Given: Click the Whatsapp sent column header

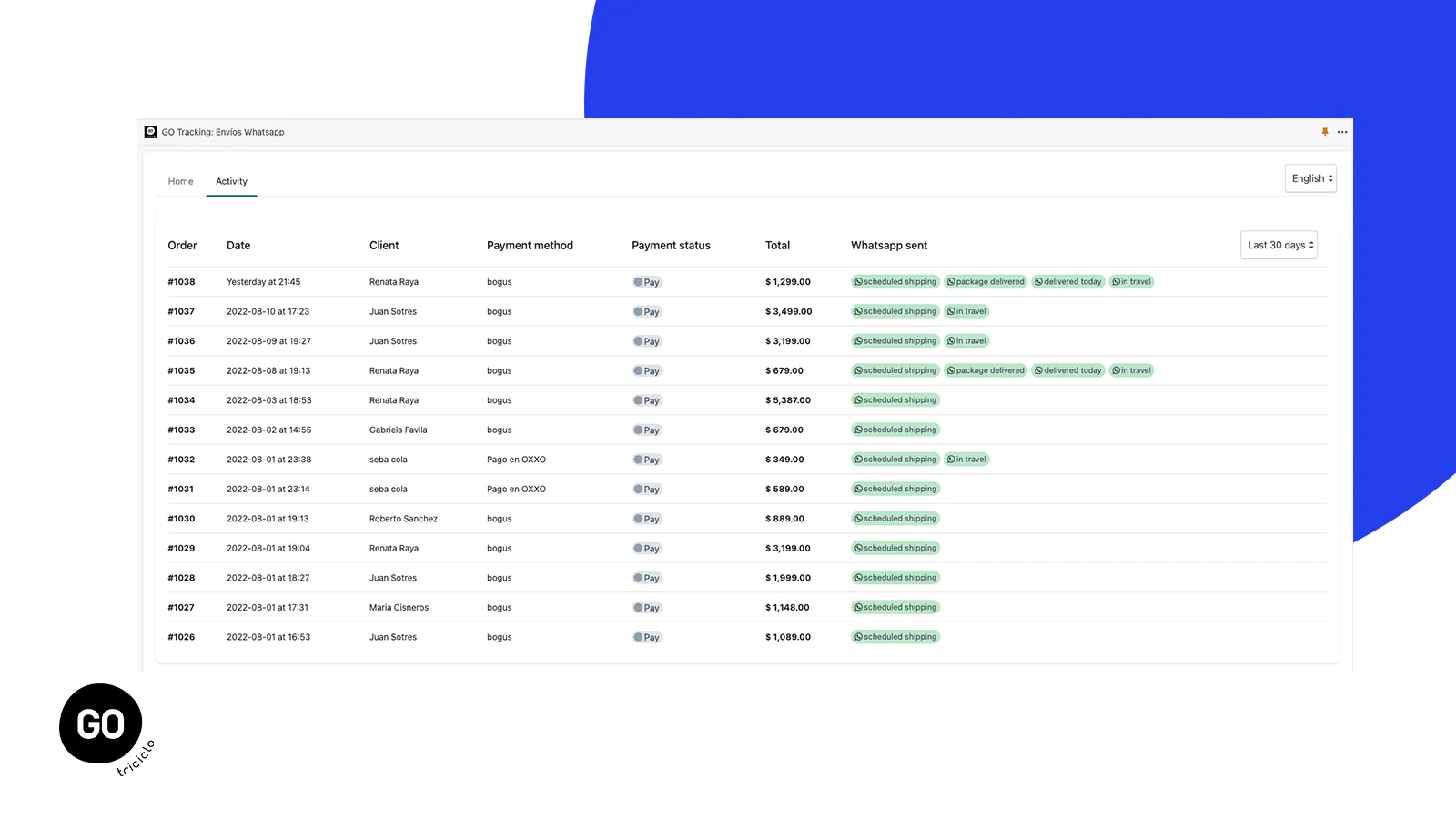Looking at the screenshot, I should 889,246.
